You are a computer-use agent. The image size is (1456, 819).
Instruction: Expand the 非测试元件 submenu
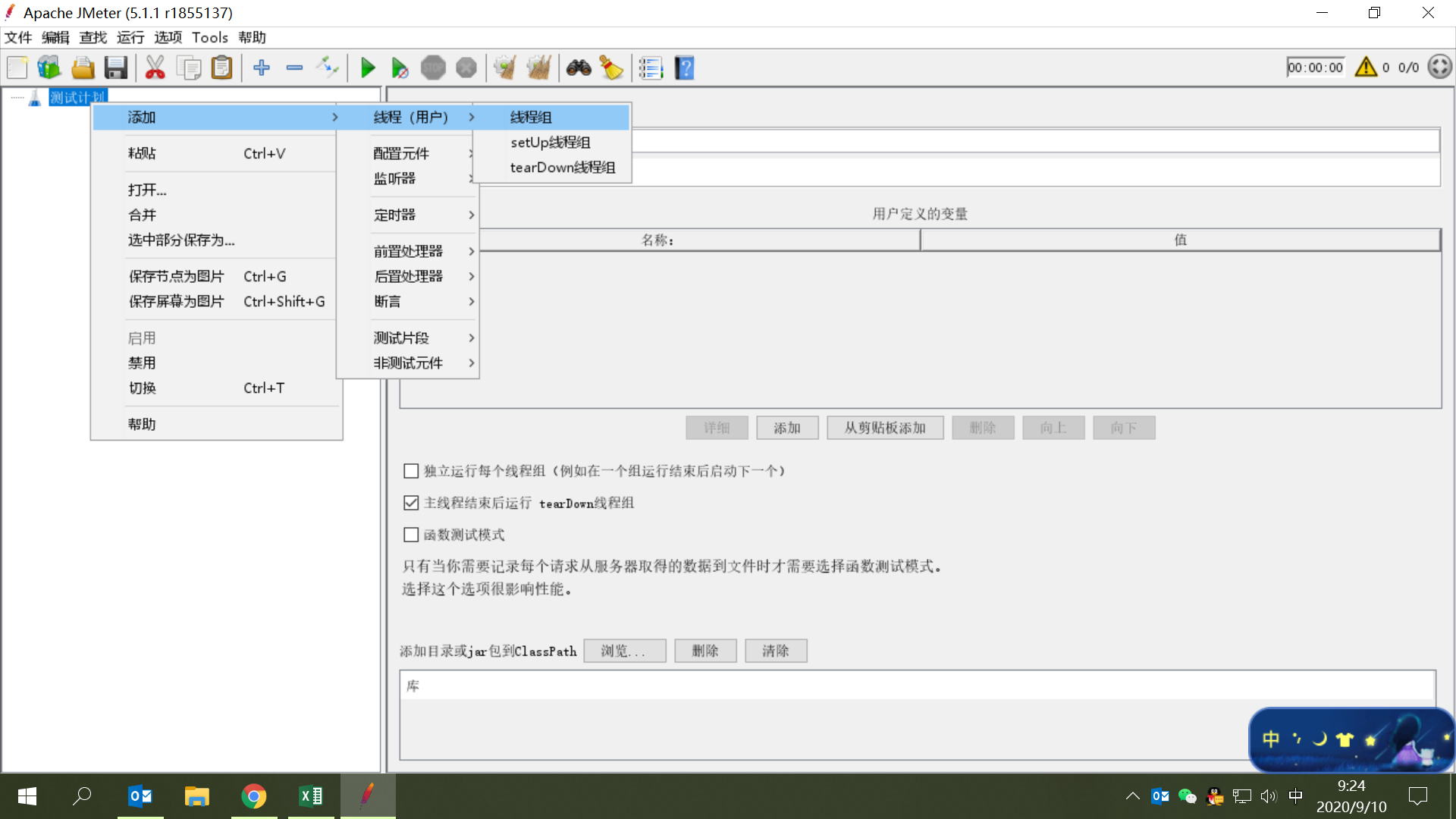[x=409, y=362]
